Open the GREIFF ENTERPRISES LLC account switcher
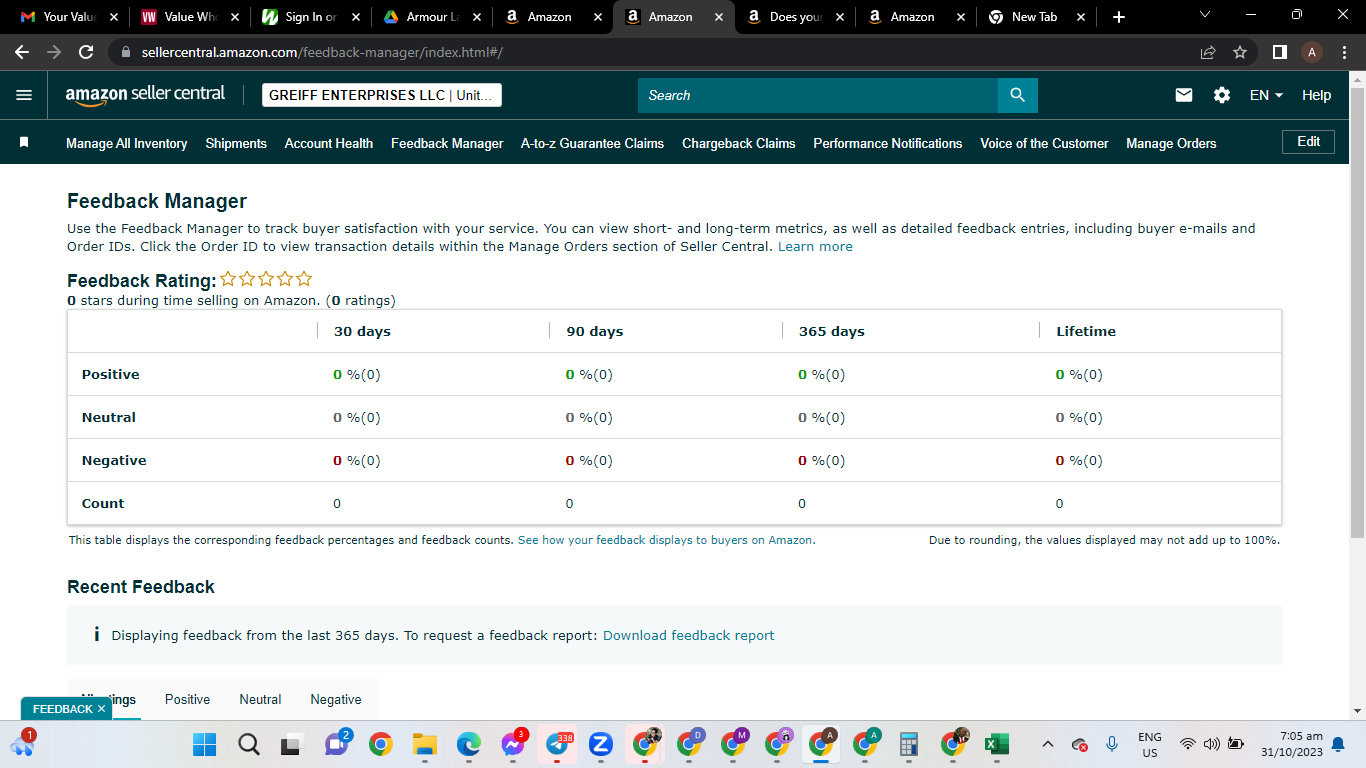 382,95
